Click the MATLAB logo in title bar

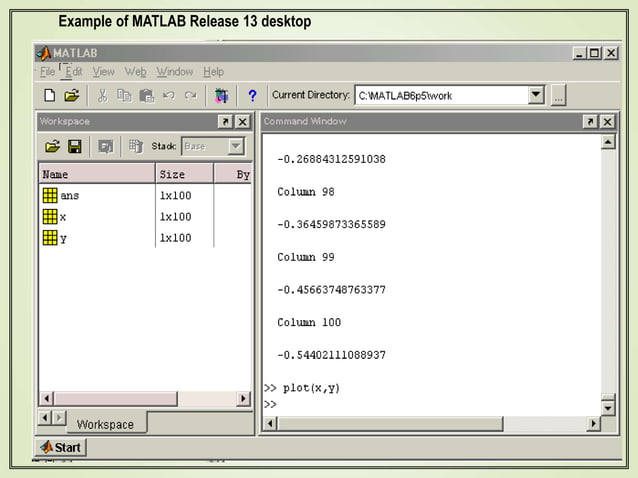click(x=43, y=53)
